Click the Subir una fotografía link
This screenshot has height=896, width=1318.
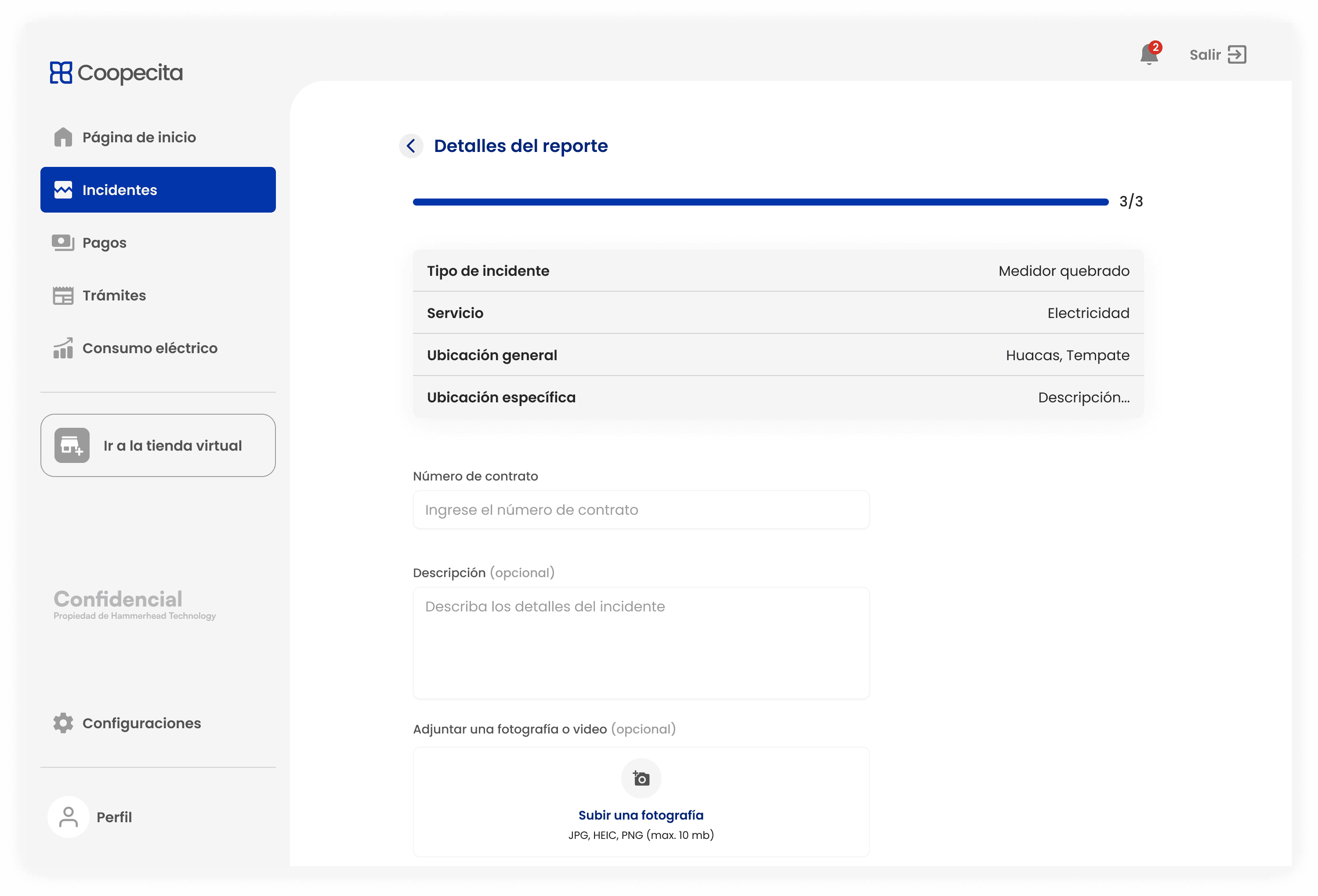641,815
